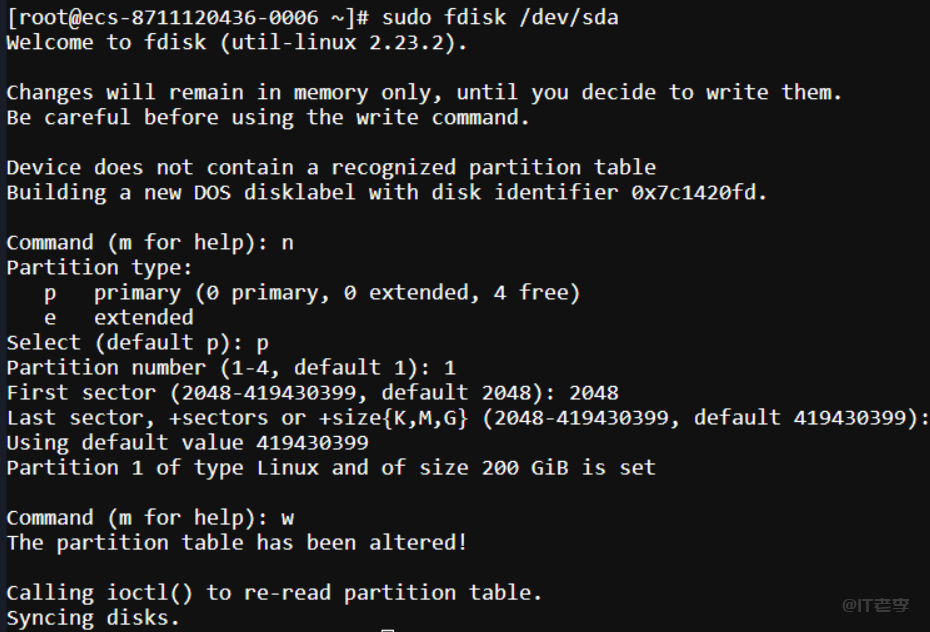
Task: Click "The partition table has been altered!" message
Action: (x=237, y=542)
